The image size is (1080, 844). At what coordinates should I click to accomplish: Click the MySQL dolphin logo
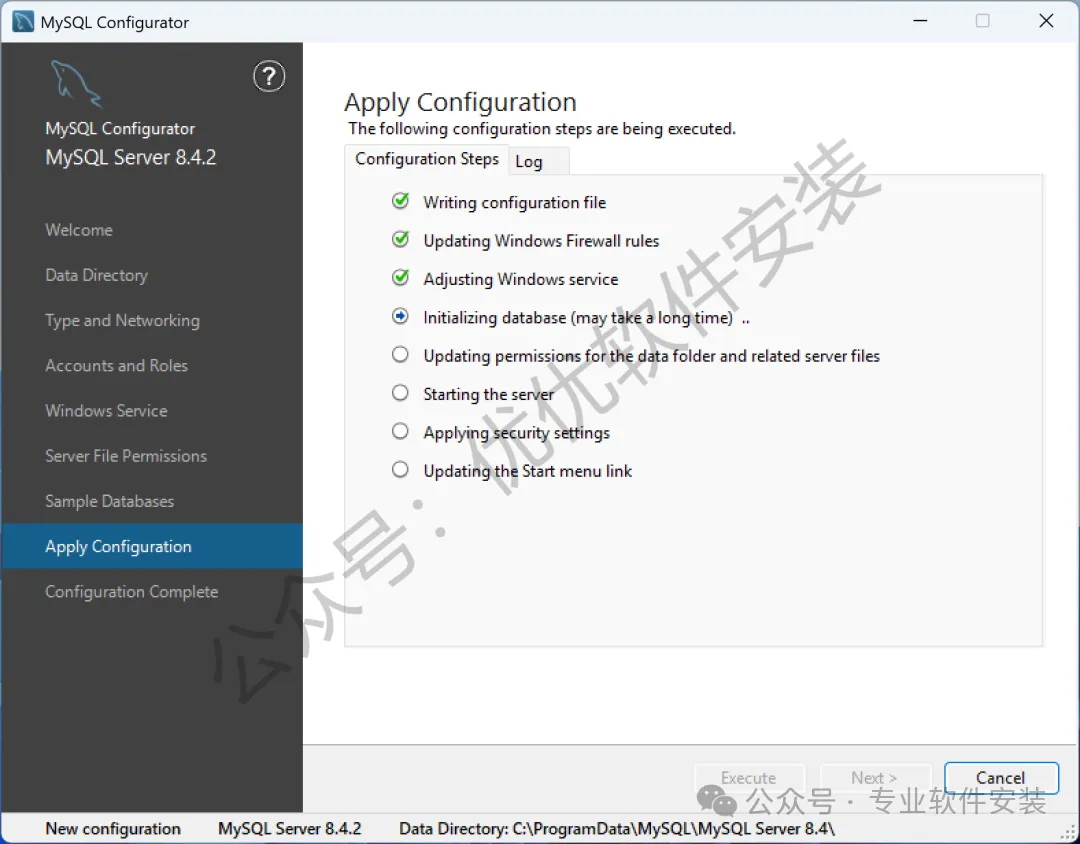pyautogui.click(x=76, y=84)
